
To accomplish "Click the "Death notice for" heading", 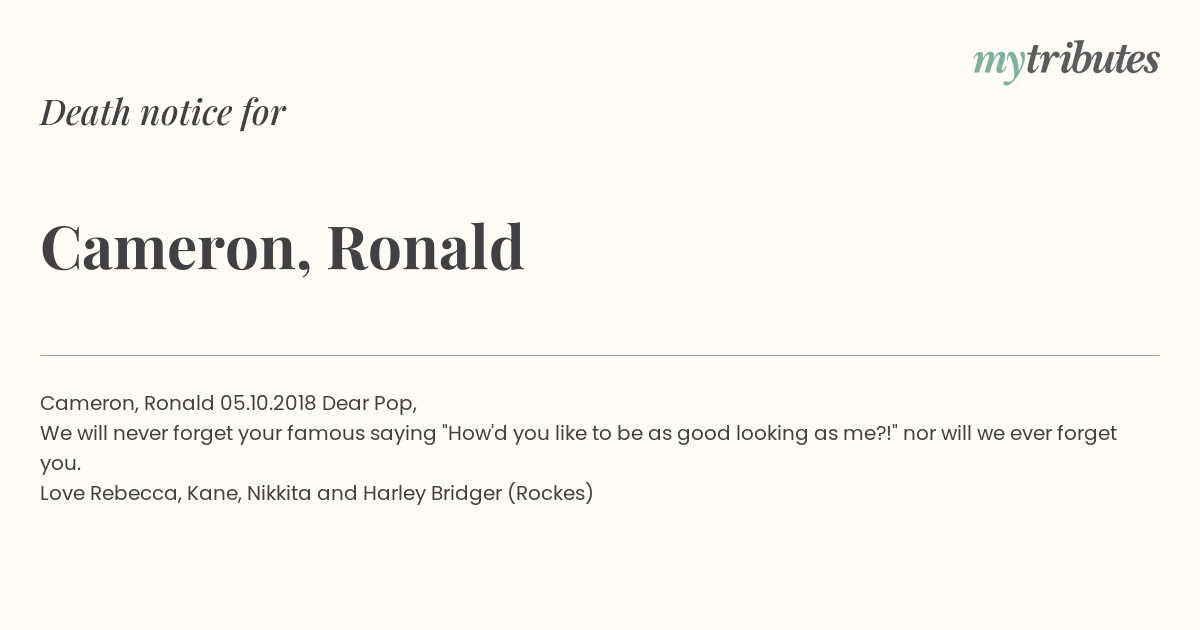I will point(163,113).
